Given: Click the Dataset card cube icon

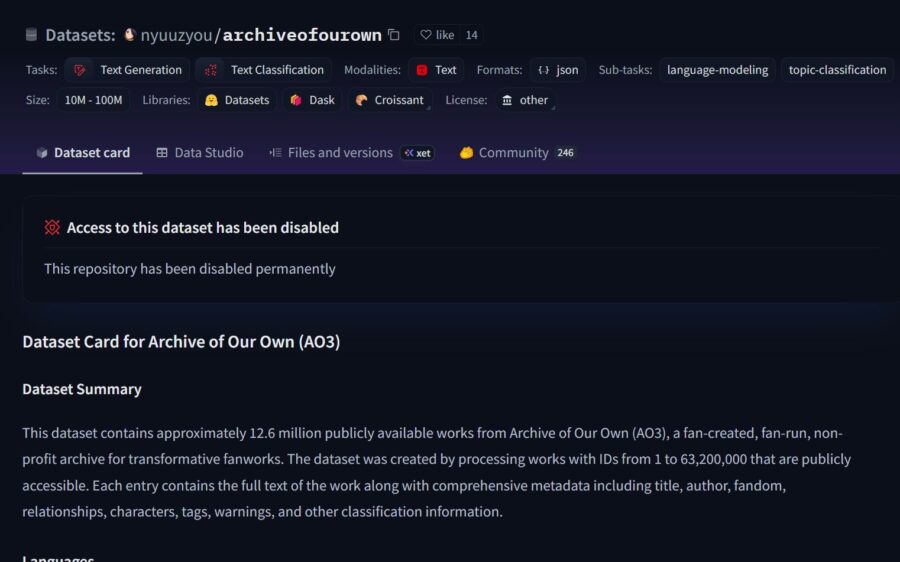Looking at the screenshot, I should (42, 153).
